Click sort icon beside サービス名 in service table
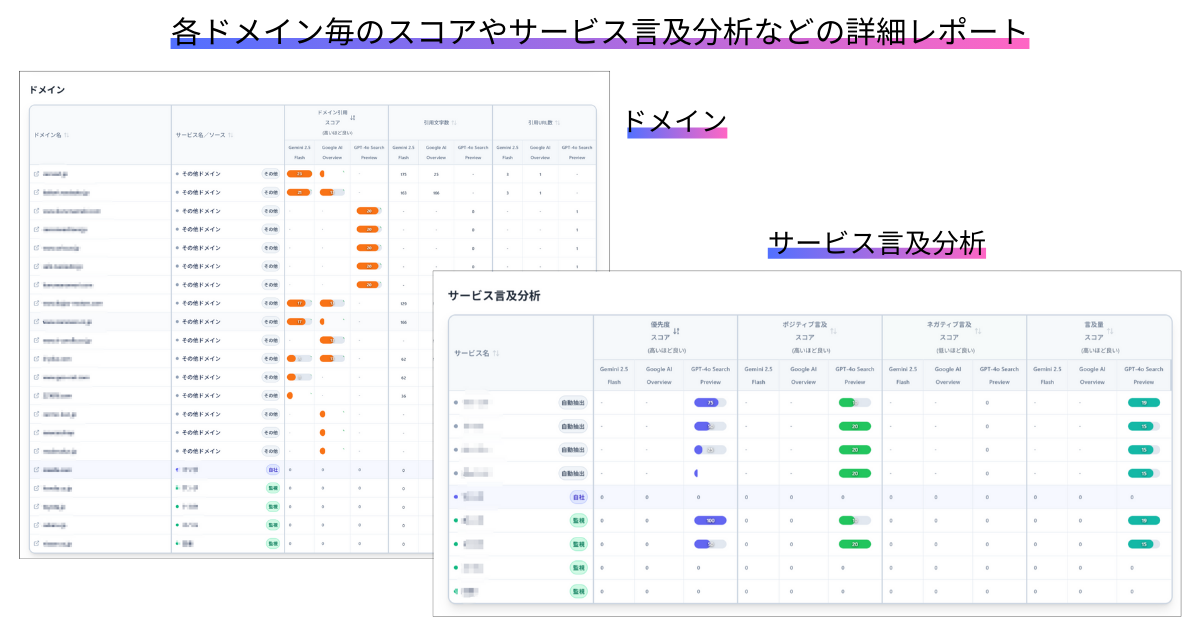The width and height of the screenshot is (1200, 630). [x=496, y=353]
